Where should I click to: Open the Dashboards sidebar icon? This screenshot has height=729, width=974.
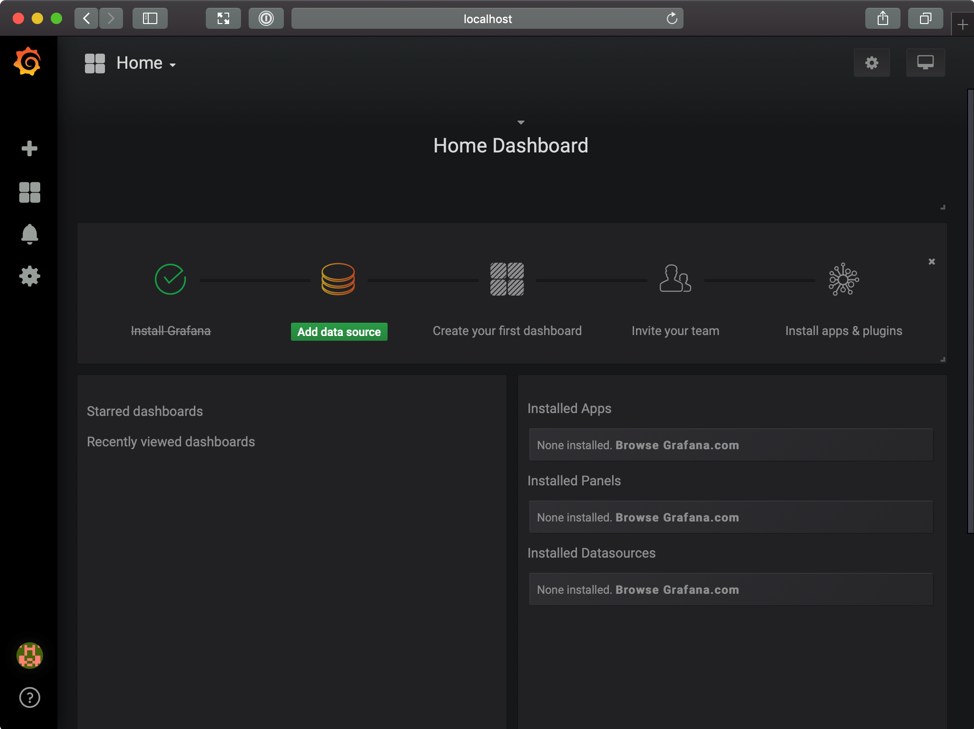tap(29, 192)
